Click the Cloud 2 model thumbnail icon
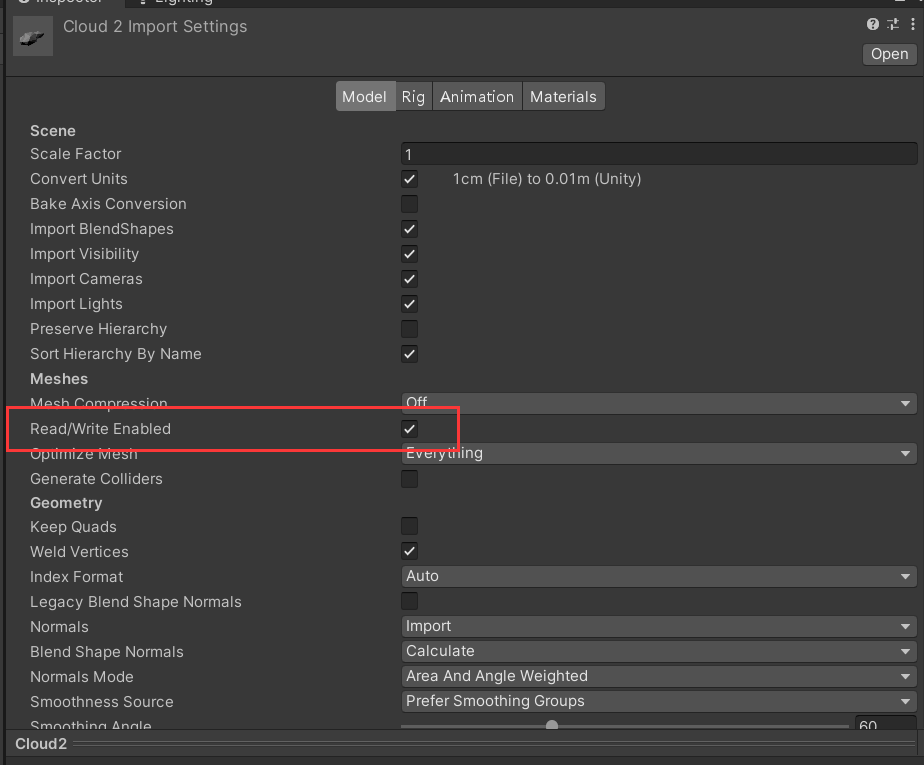The width and height of the screenshot is (924, 765). 32,36
